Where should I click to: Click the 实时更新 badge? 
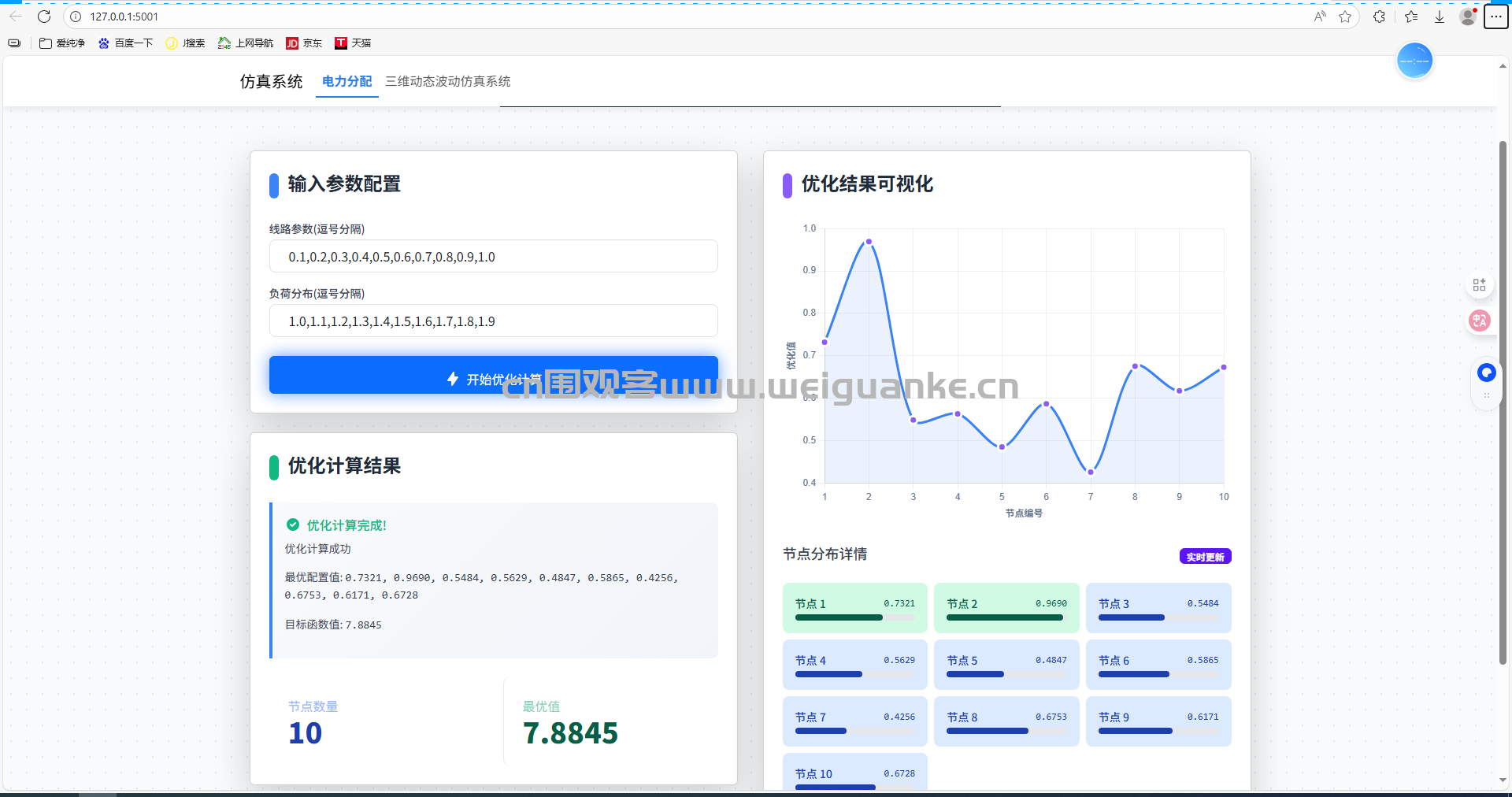(1205, 557)
